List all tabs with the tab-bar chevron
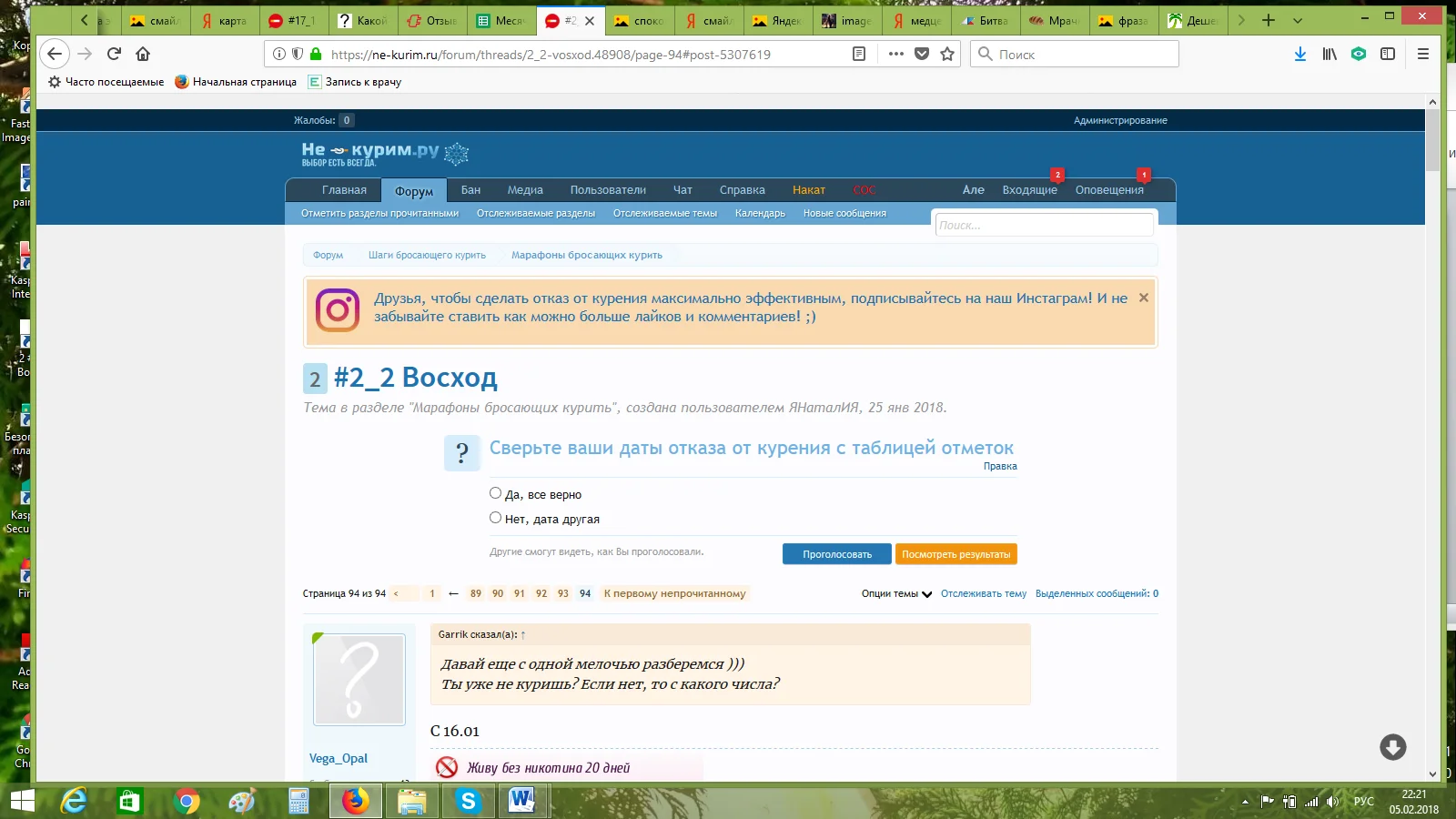 click(1298, 20)
